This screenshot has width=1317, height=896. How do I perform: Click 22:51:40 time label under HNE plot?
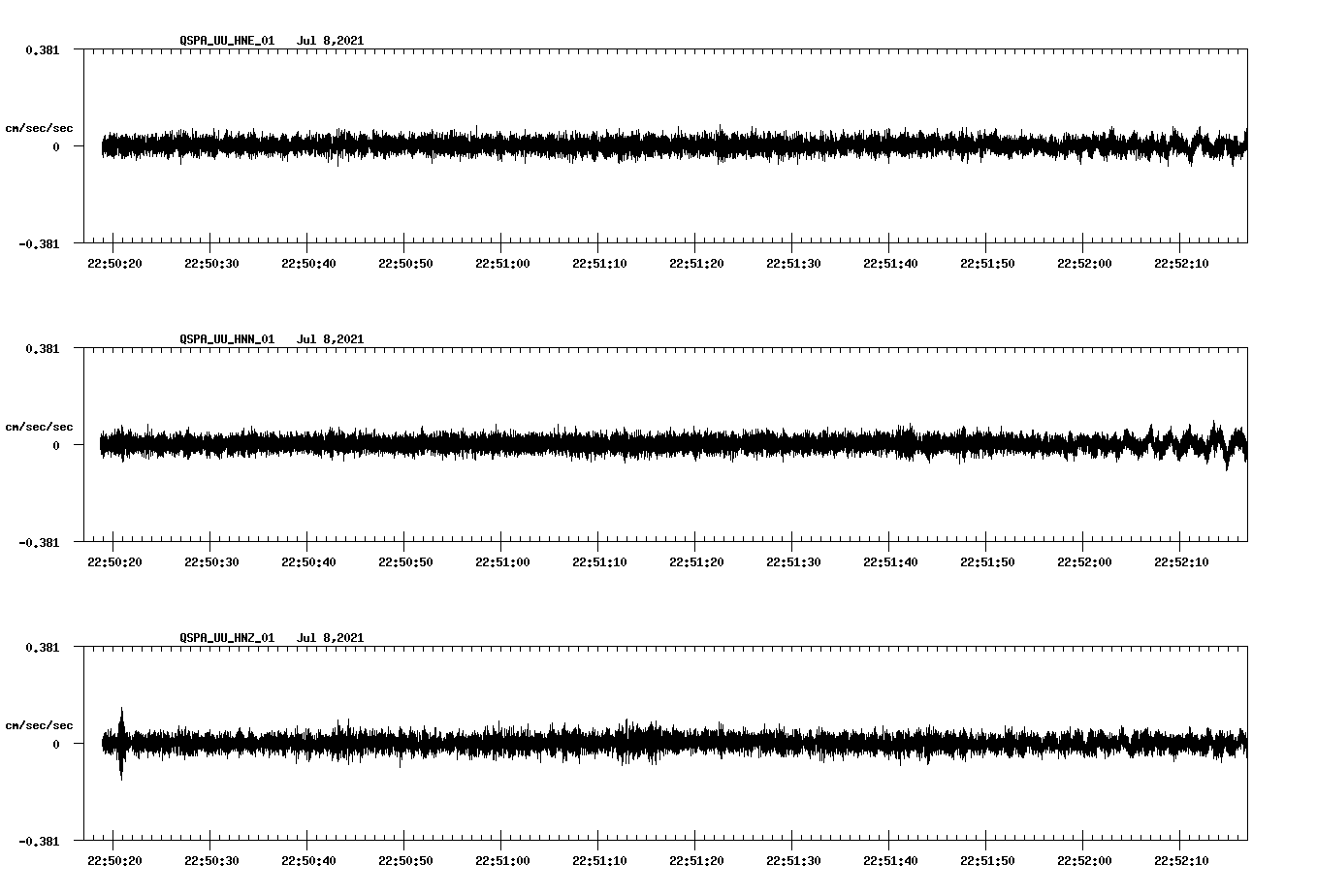click(x=890, y=264)
